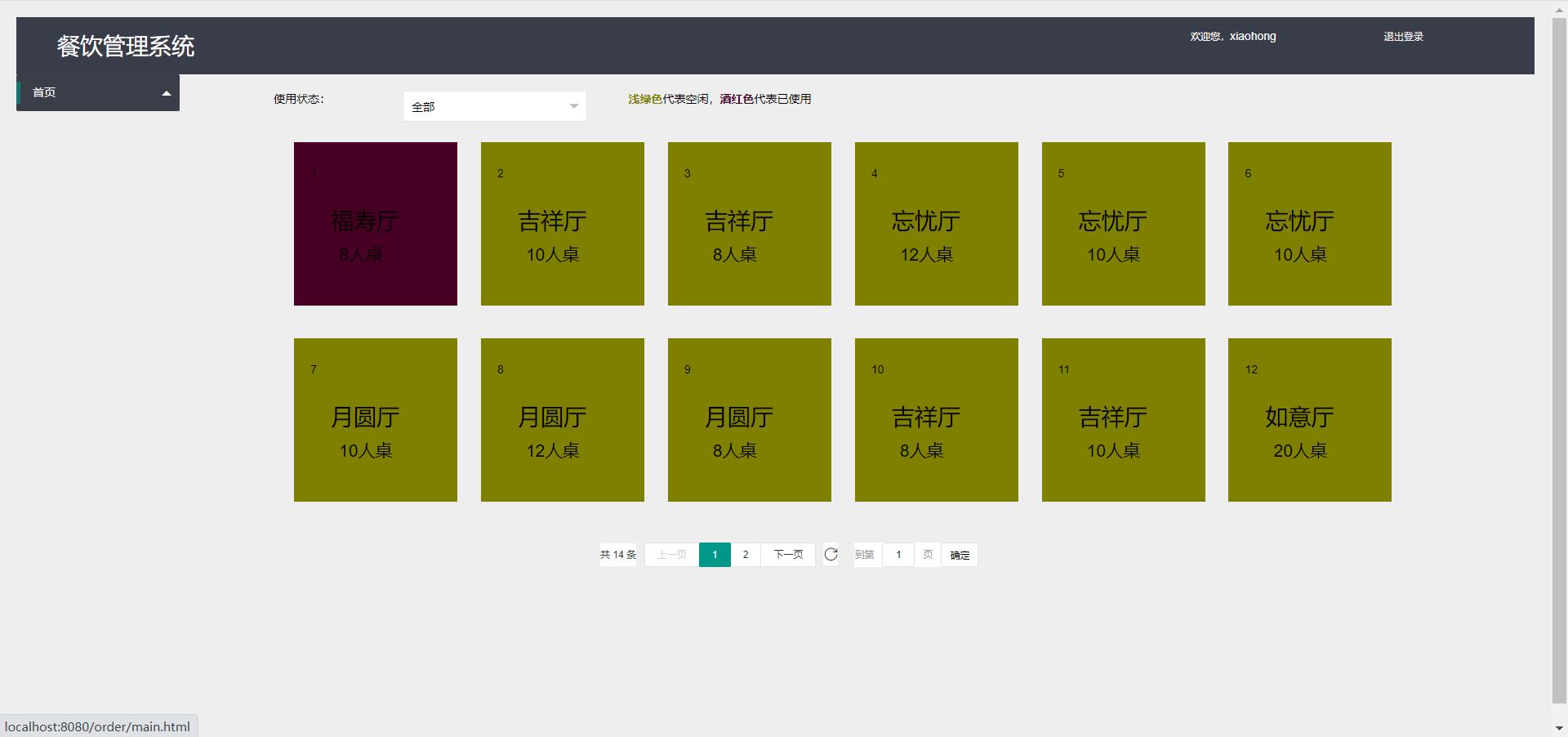This screenshot has width=1568, height=737.
Task: Click the pagination refresh icon
Action: pyautogui.click(x=831, y=555)
